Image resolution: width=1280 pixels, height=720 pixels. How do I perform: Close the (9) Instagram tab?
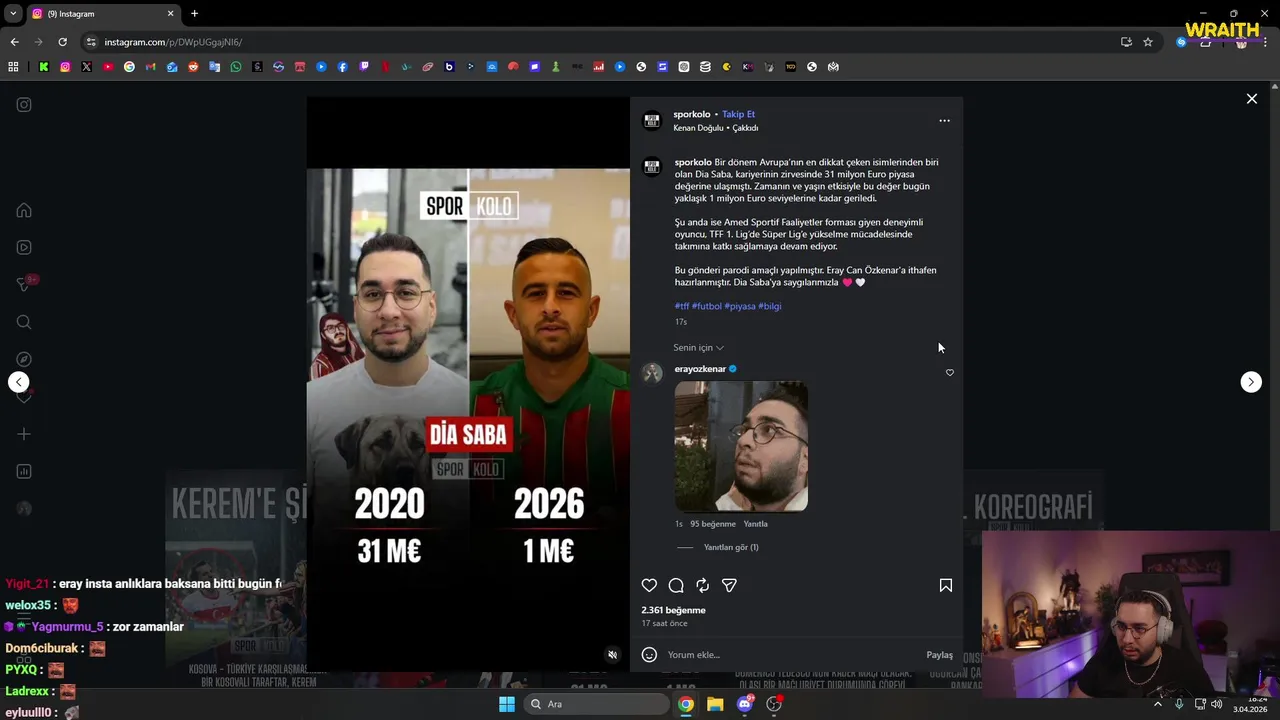(x=170, y=14)
